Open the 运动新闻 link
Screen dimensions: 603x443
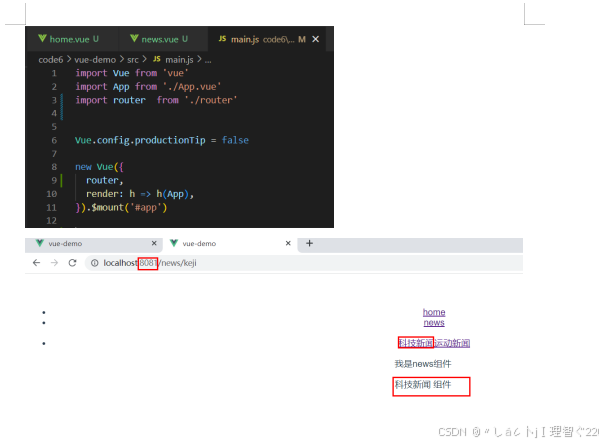[452, 343]
